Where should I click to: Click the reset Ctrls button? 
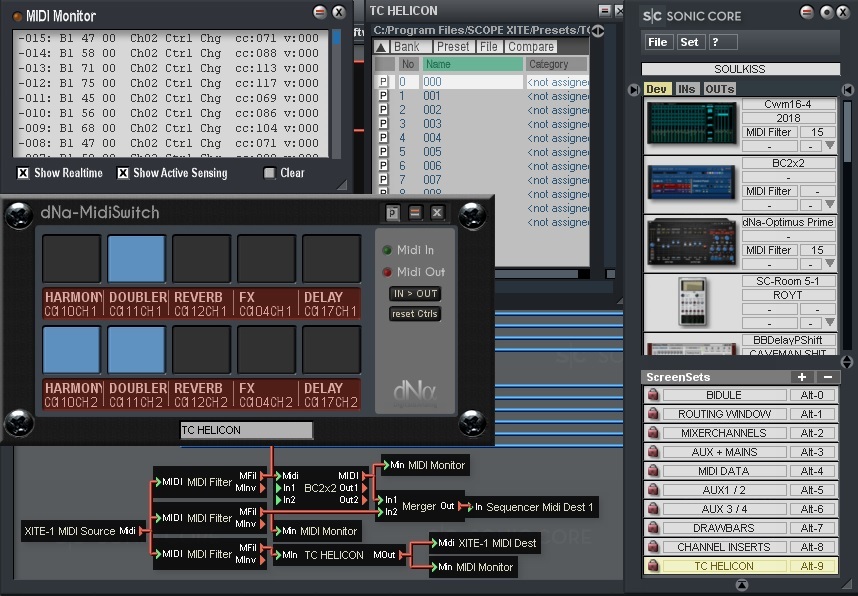click(415, 314)
